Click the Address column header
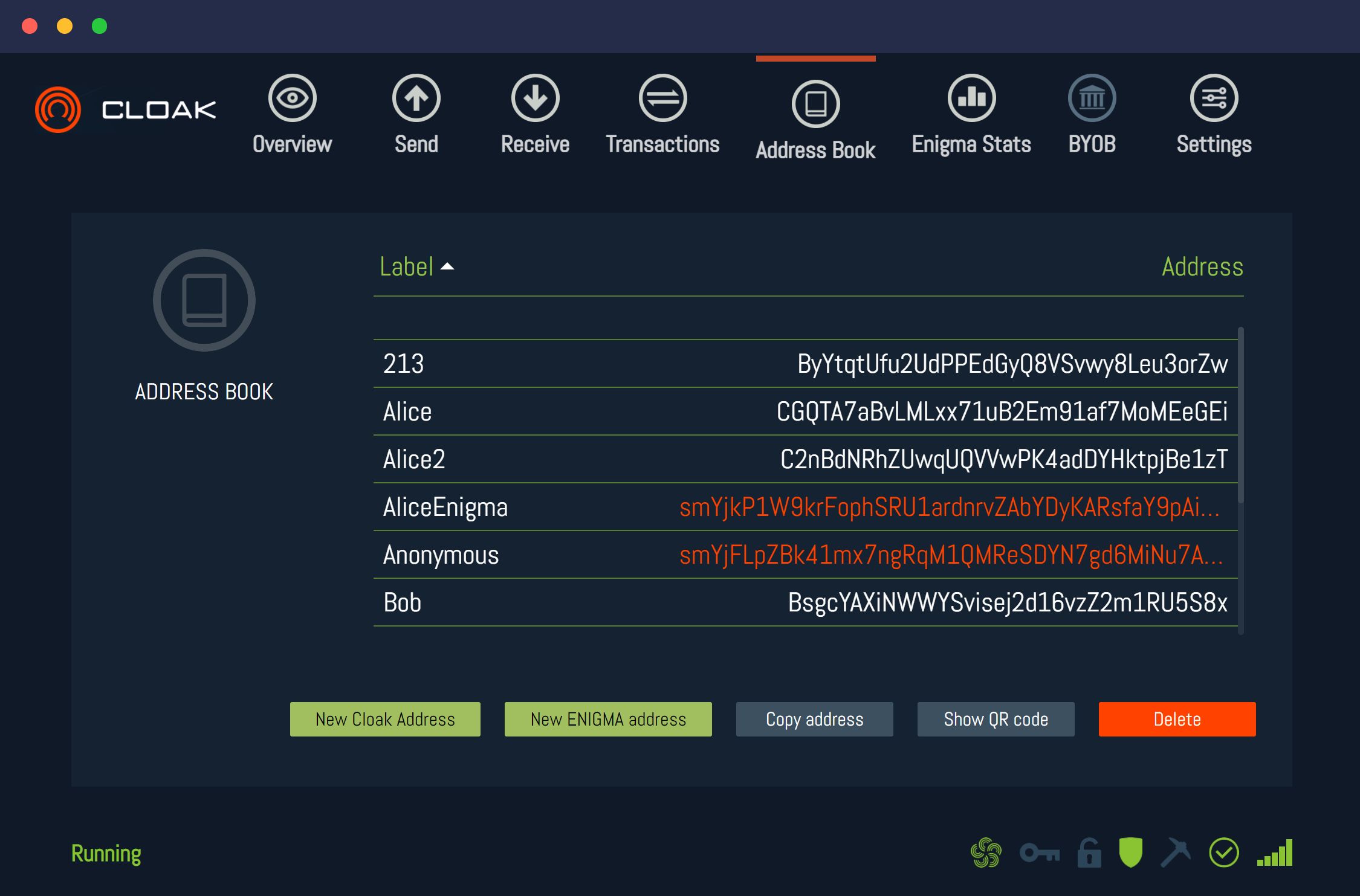The height and width of the screenshot is (896, 1360). [1203, 266]
